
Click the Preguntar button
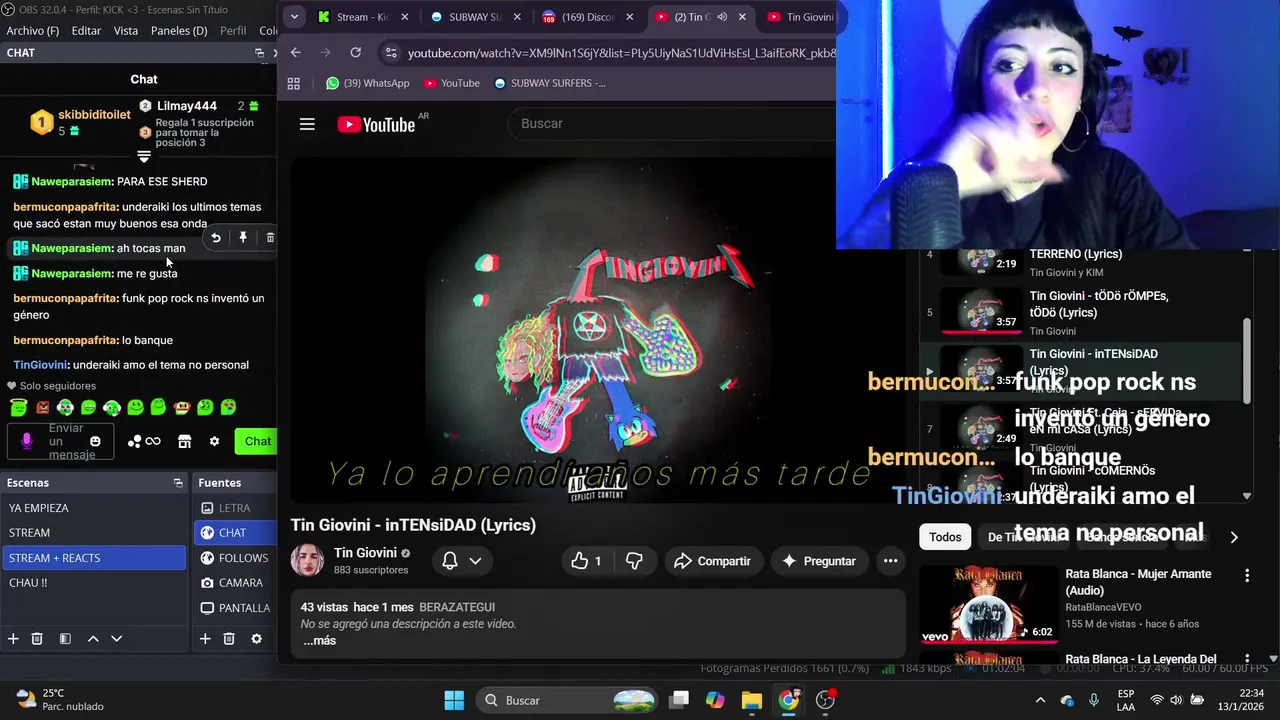click(819, 561)
